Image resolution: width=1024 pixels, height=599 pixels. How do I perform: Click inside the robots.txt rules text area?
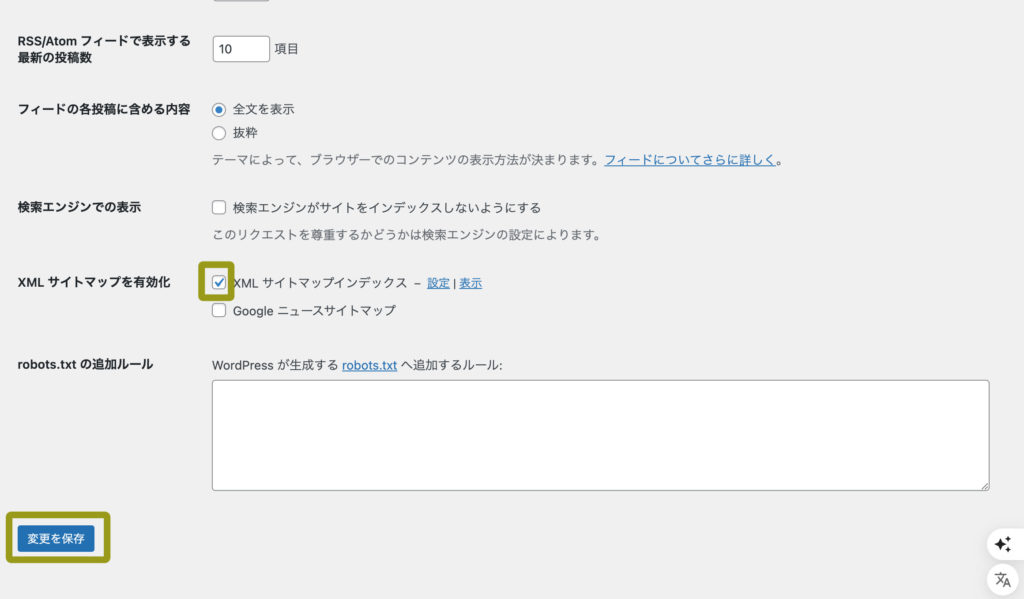coord(600,433)
